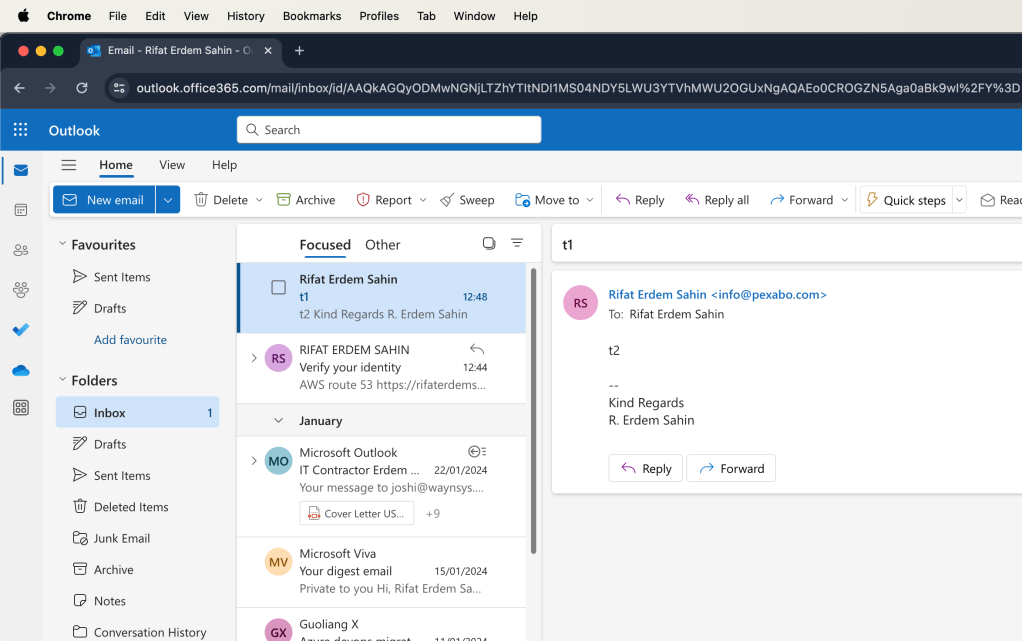
Task: Open New email dropdown arrow
Action: click(x=168, y=200)
